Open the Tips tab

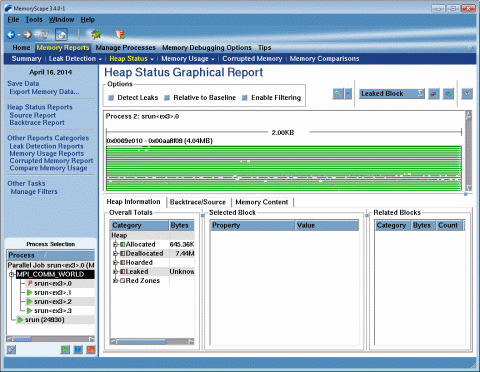[x=264, y=48]
